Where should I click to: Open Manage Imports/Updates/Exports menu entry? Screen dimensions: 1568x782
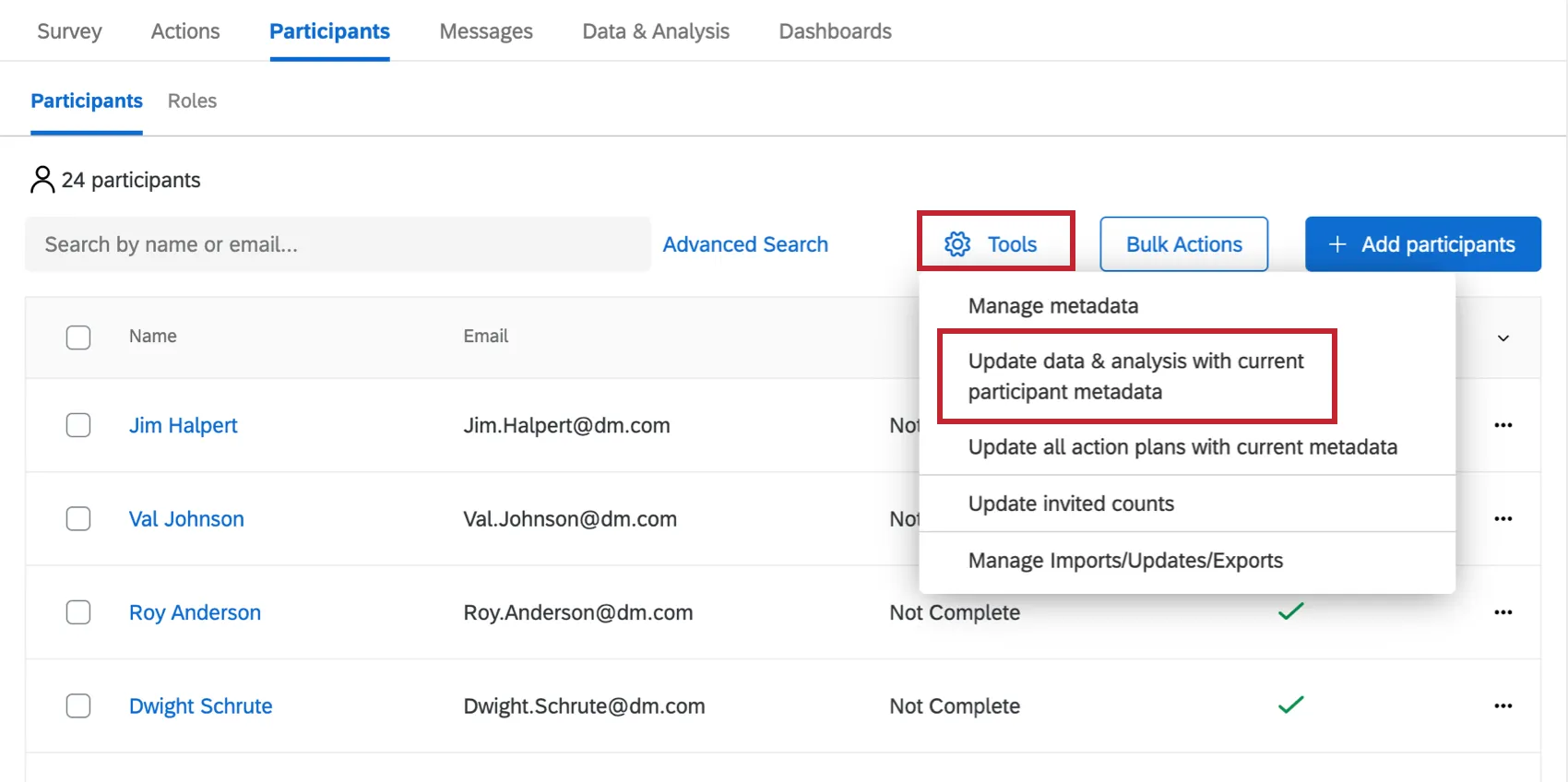[1125, 561]
